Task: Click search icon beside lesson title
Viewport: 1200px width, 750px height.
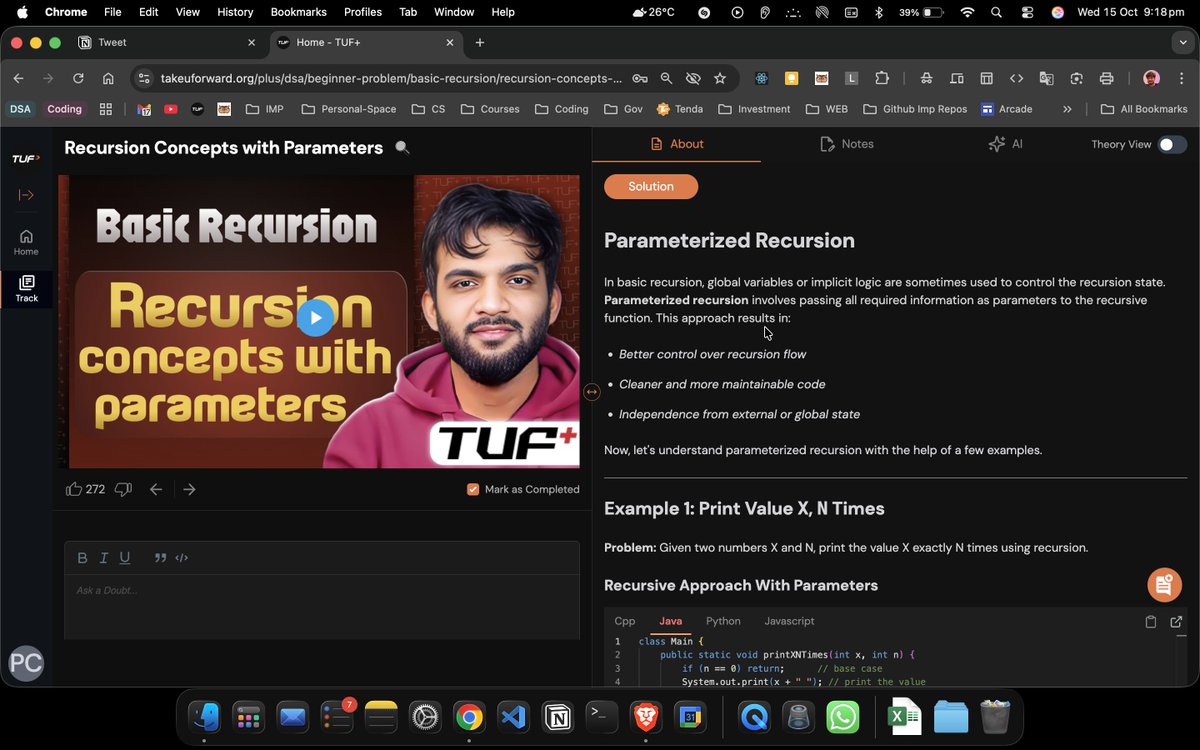Action: (x=402, y=148)
